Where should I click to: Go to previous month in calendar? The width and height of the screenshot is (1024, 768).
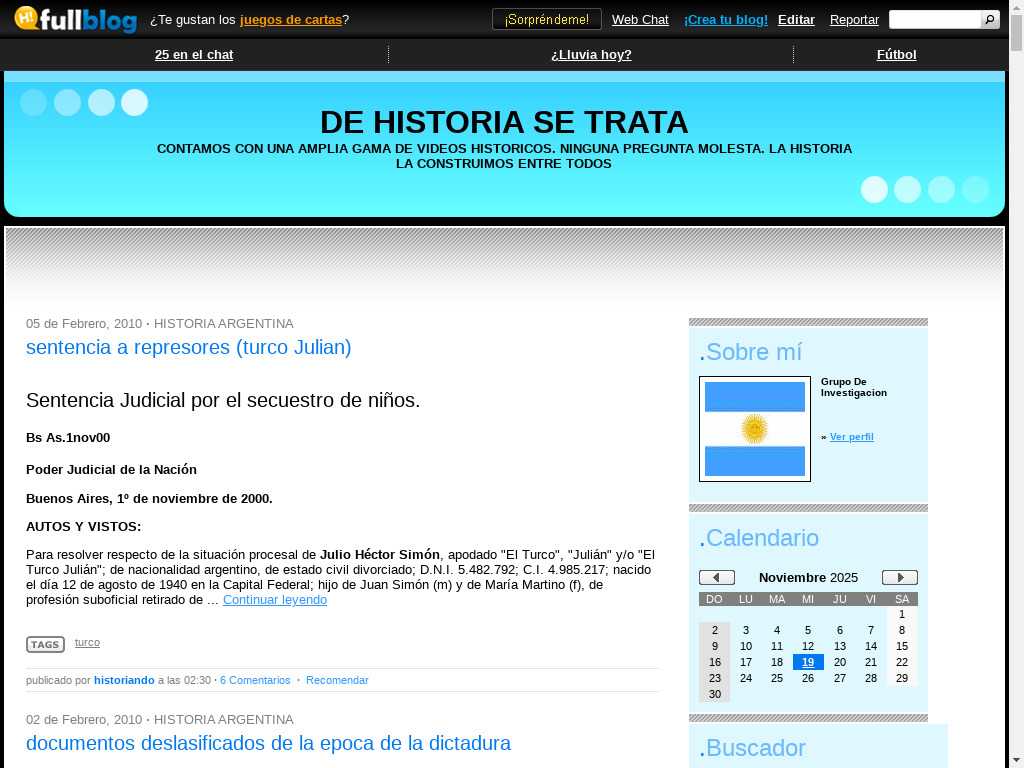click(x=716, y=577)
